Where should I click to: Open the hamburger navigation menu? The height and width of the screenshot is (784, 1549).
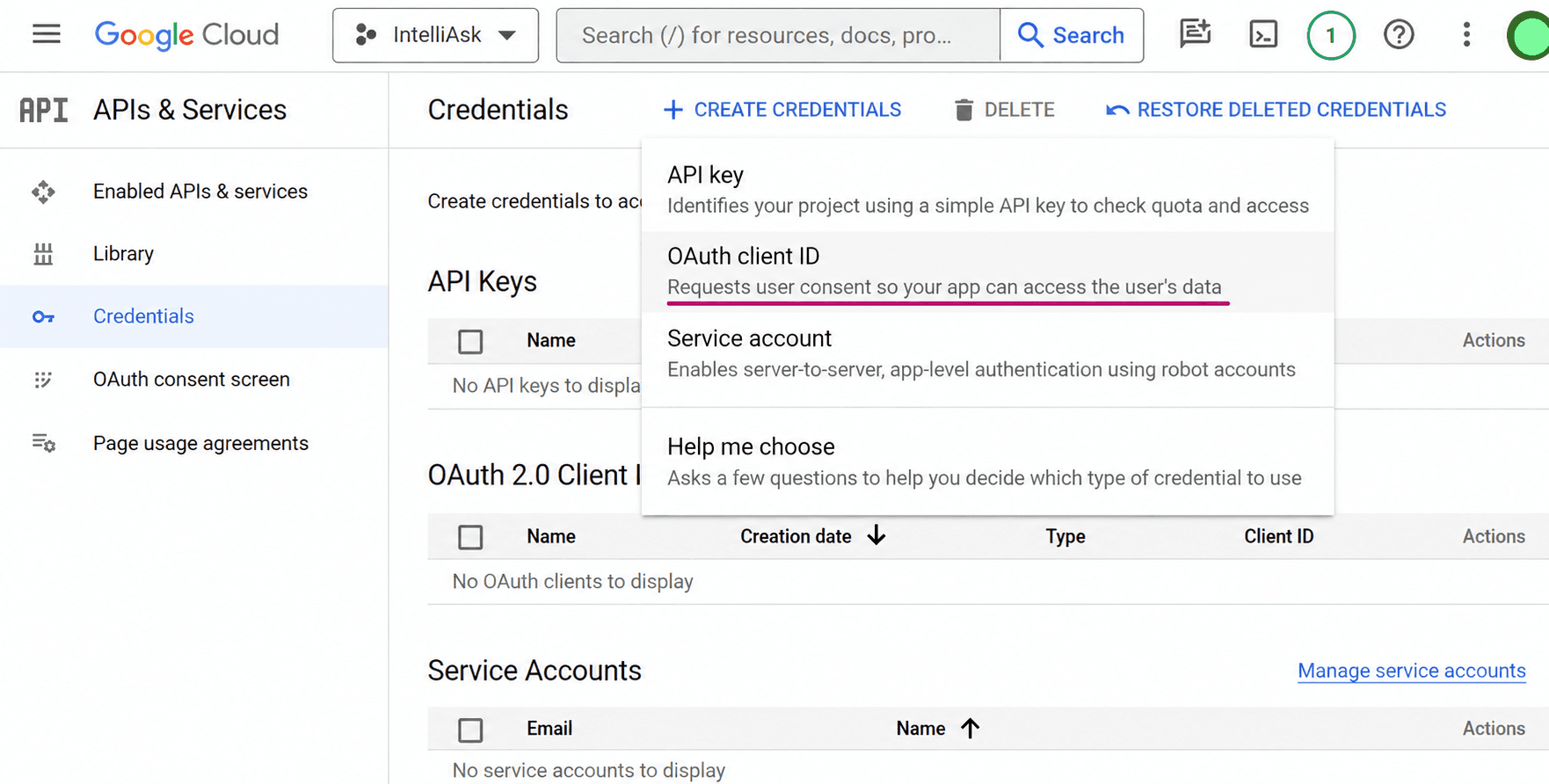point(47,34)
